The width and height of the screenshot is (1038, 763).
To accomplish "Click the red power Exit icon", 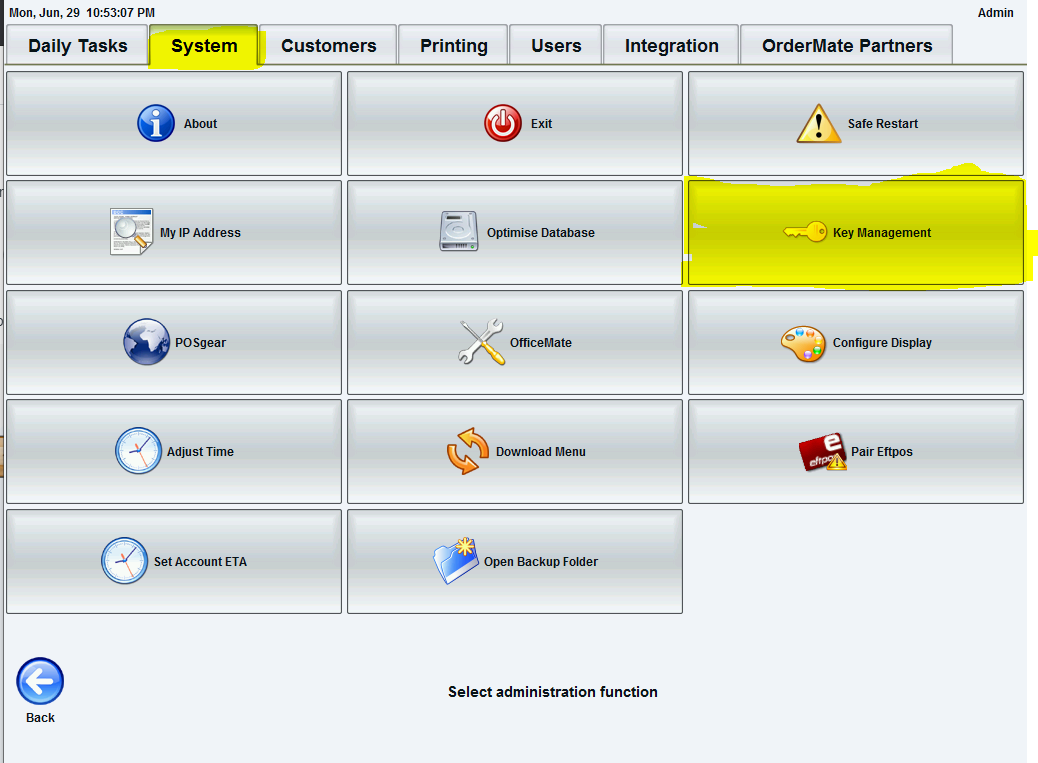I will (503, 123).
